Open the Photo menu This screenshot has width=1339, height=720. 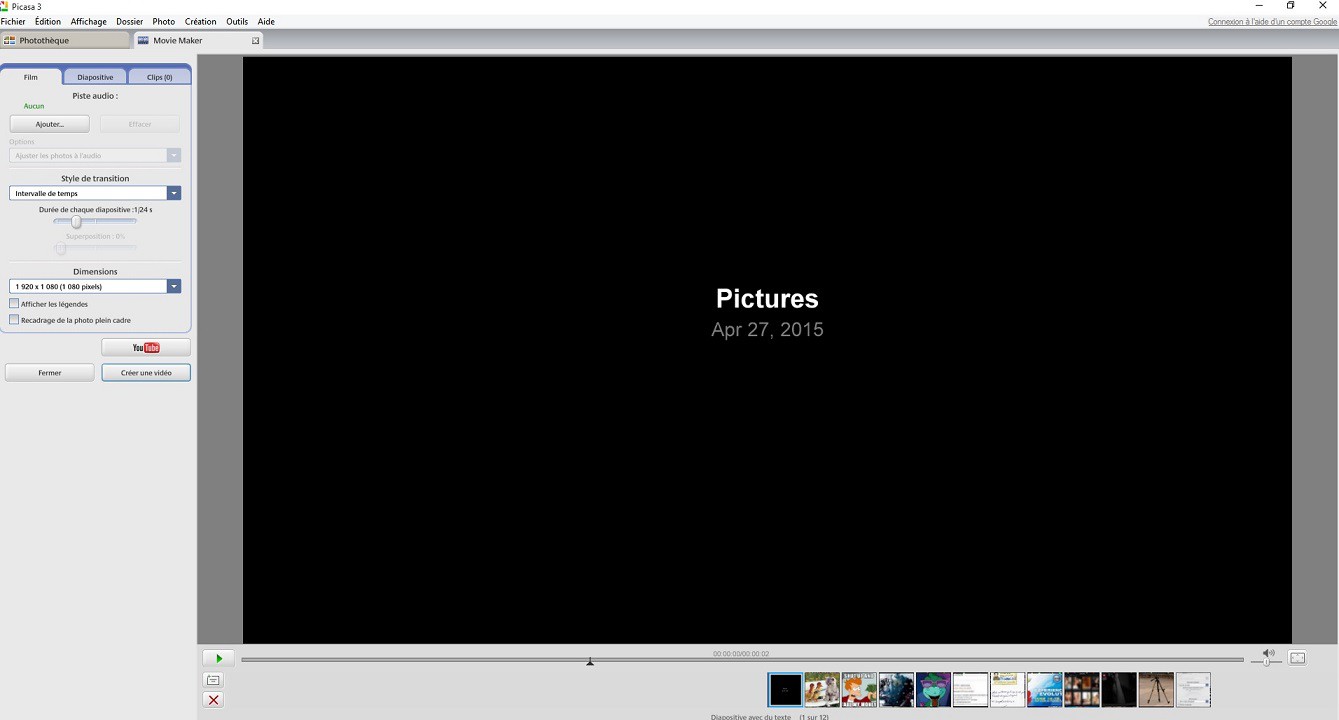163,21
